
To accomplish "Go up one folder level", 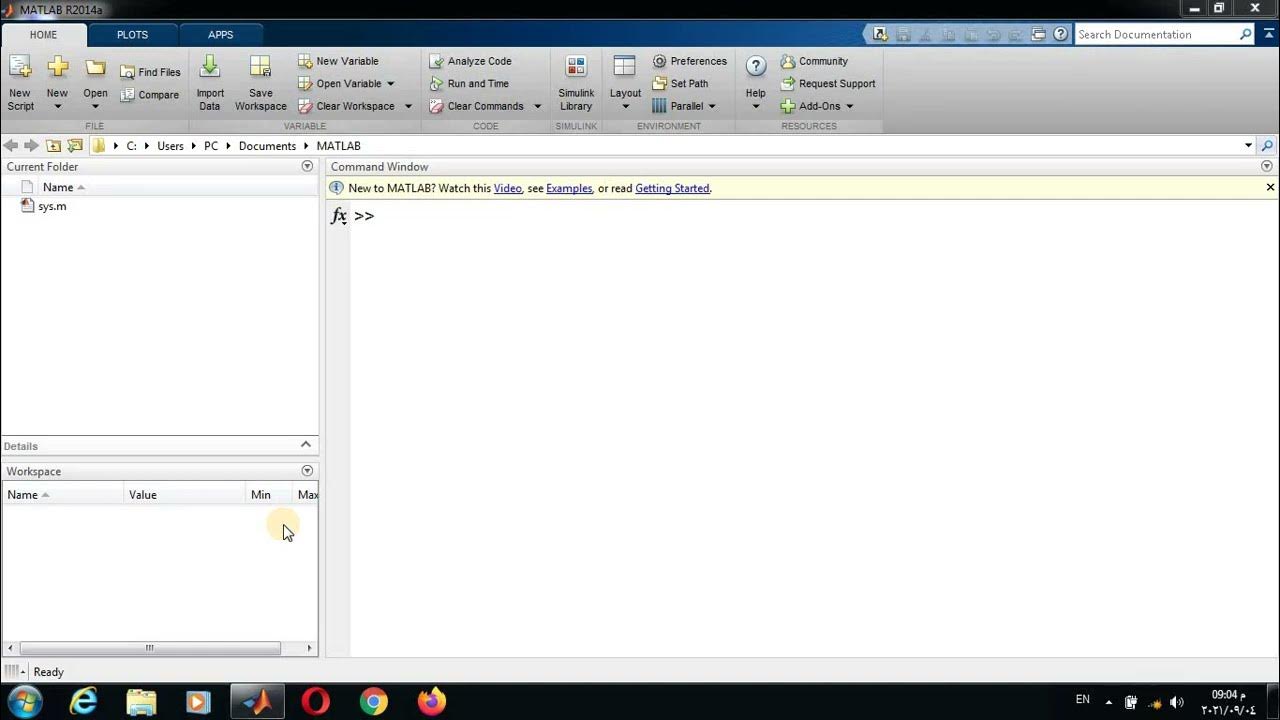I will [x=53, y=146].
